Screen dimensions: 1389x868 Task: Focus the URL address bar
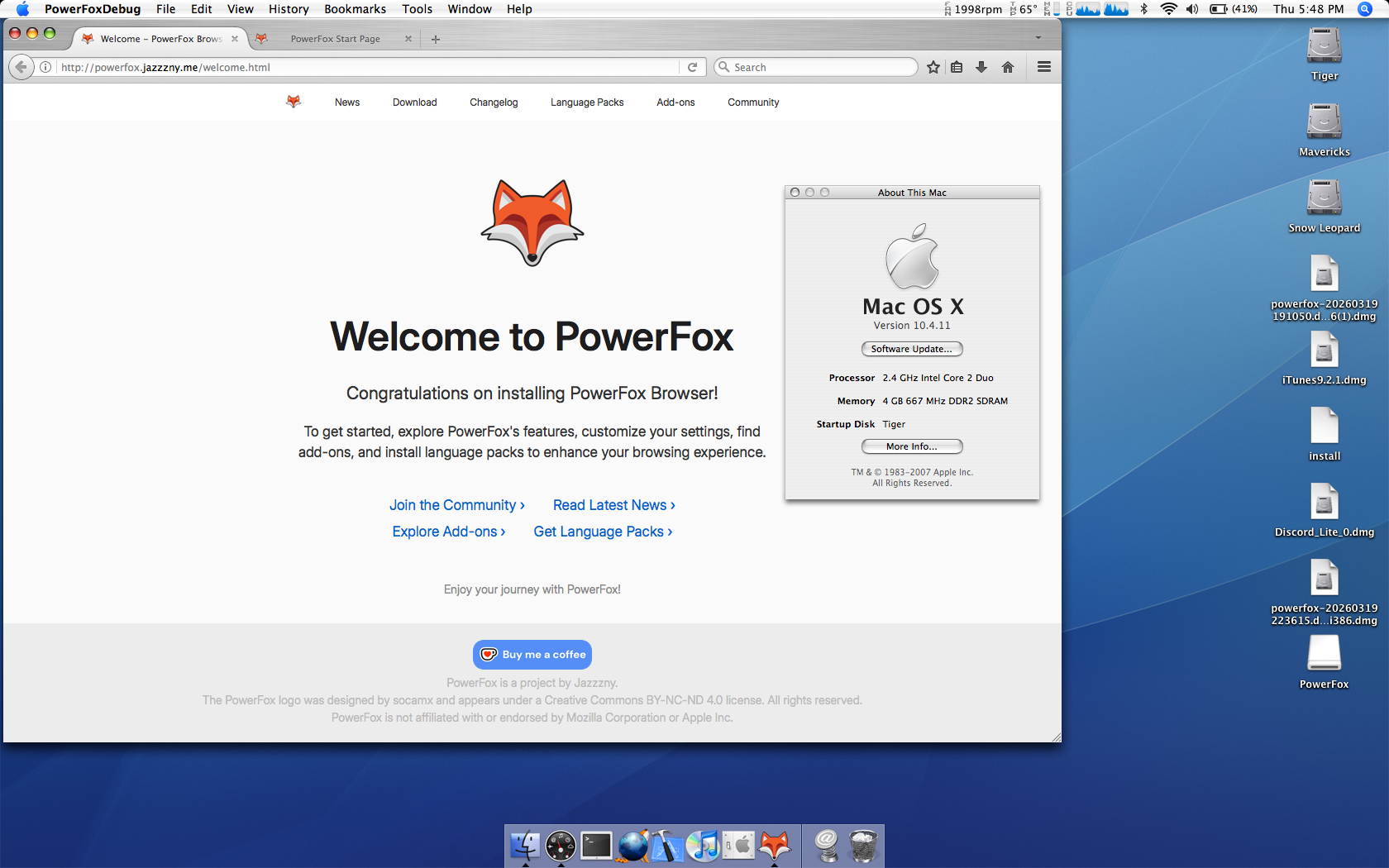coord(368,67)
